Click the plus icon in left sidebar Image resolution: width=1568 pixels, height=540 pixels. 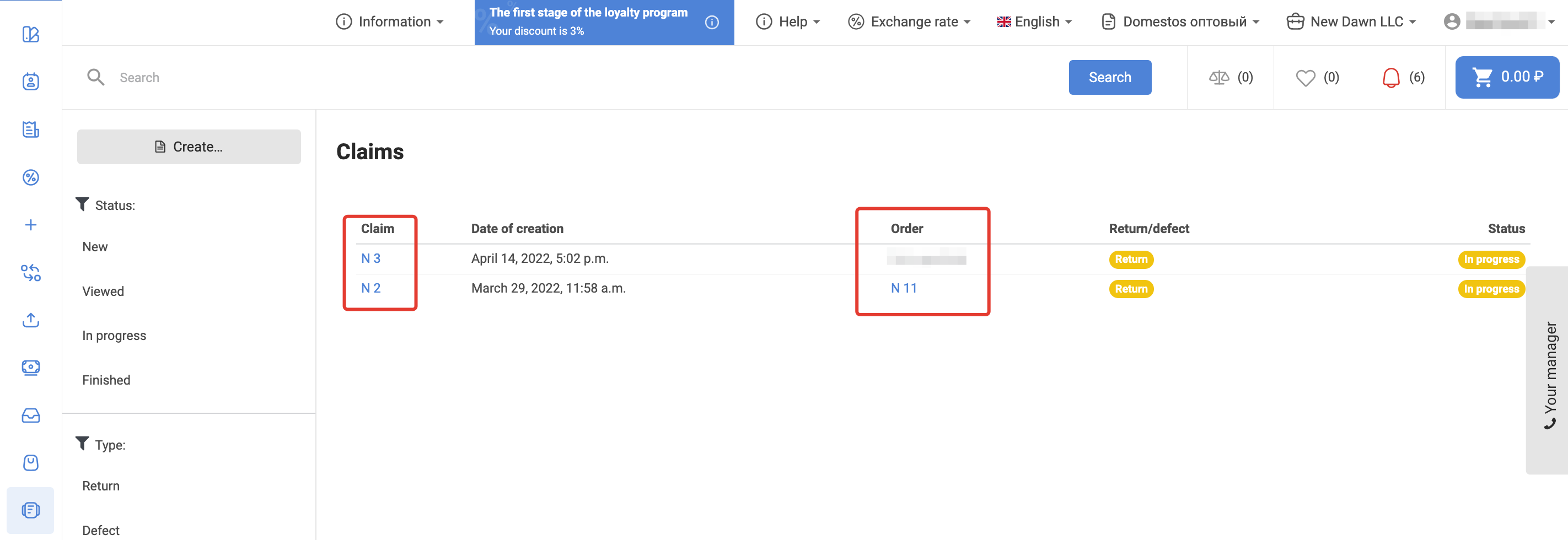(30, 225)
